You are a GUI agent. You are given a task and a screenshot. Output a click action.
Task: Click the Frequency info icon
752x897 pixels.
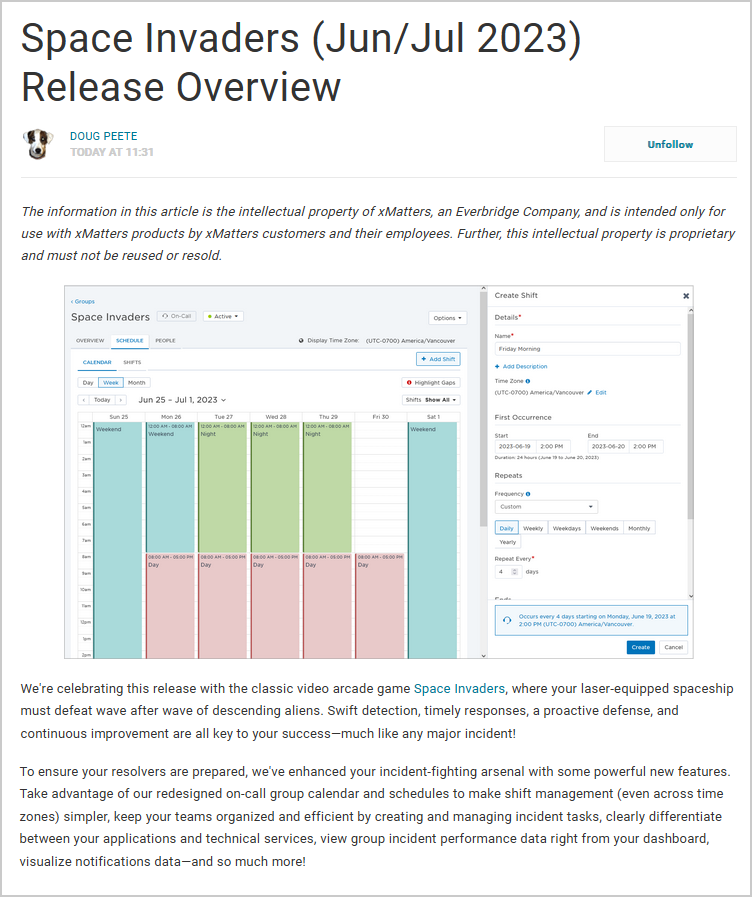pyautogui.click(x=528, y=494)
